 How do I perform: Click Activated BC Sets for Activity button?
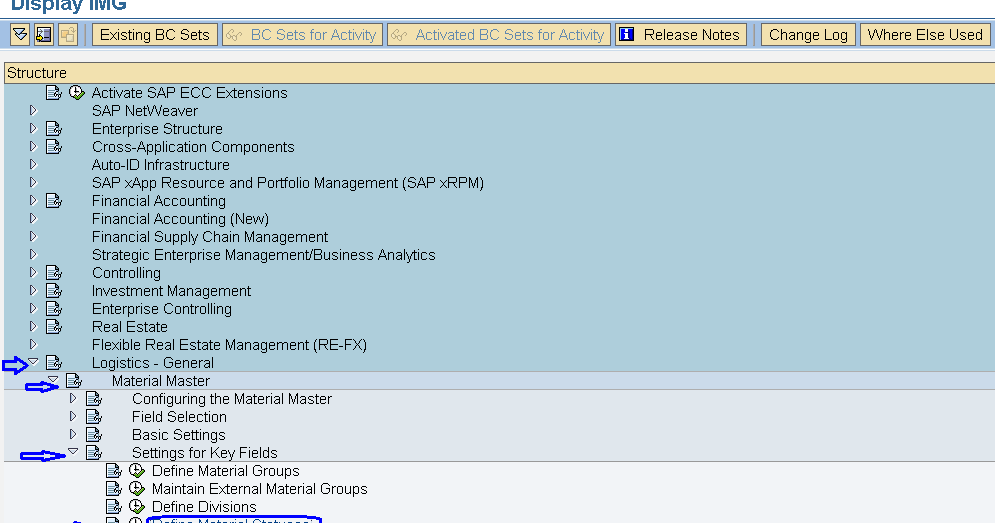499,34
